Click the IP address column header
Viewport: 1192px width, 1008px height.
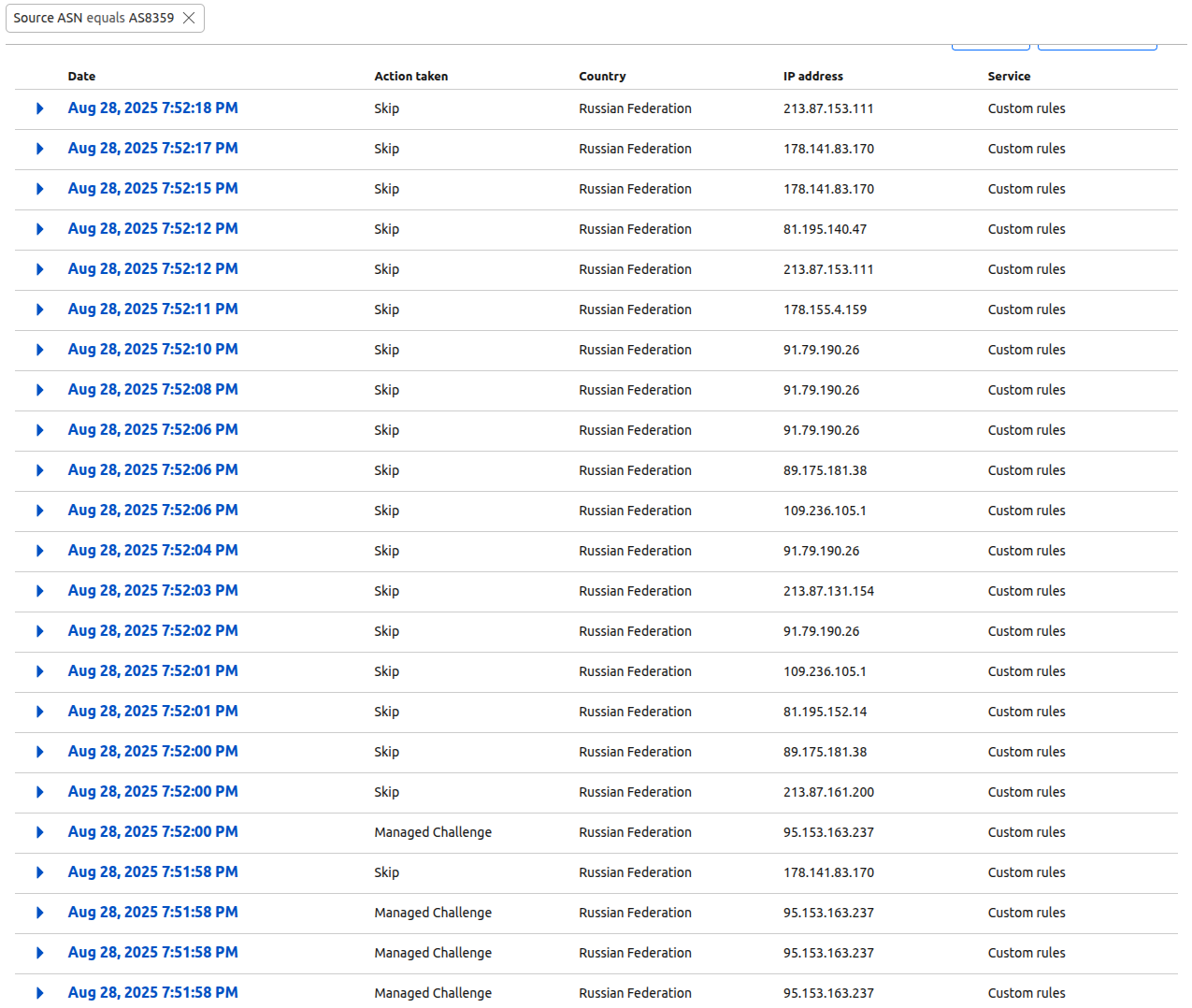(812, 77)
